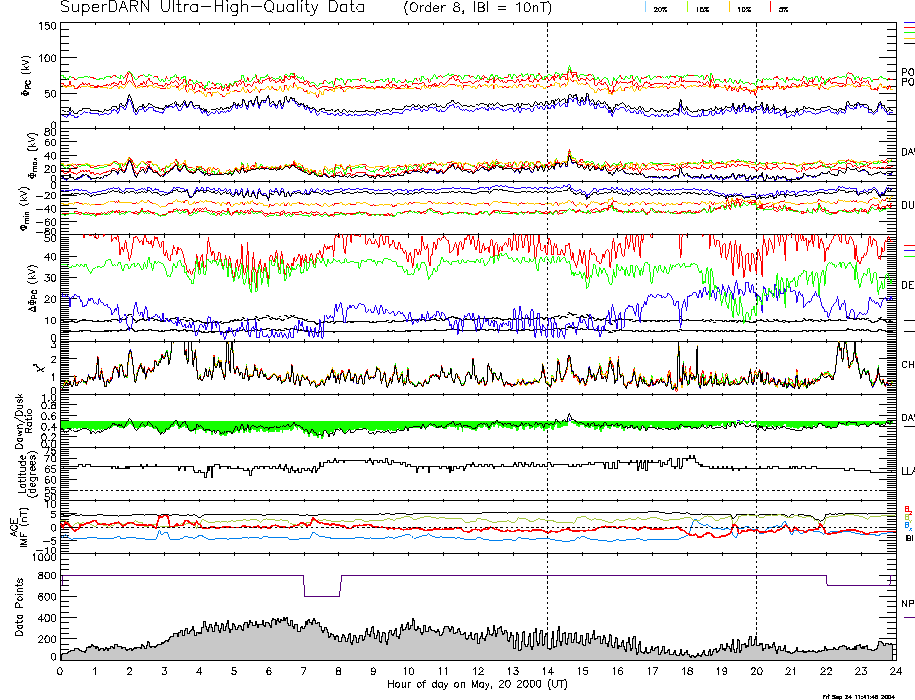This screenshot has height=700, width=915.
Task: Select hour 20 tick on x-axis
Action: pyautogui.click(x=756, y=673)
